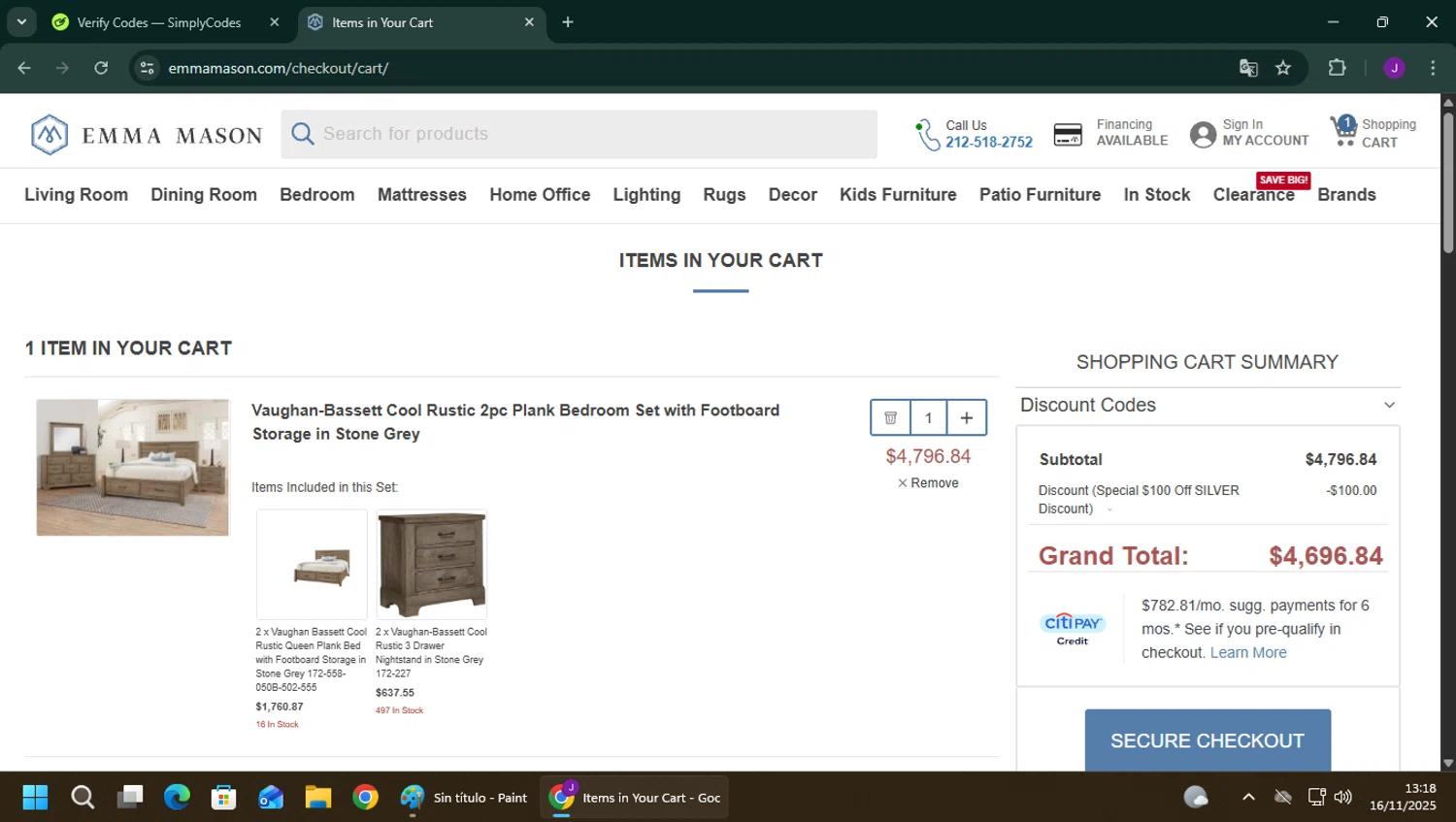Open the Decor menu
The width and height of the screenshot is (1456, 822).
tap(793, 195)
